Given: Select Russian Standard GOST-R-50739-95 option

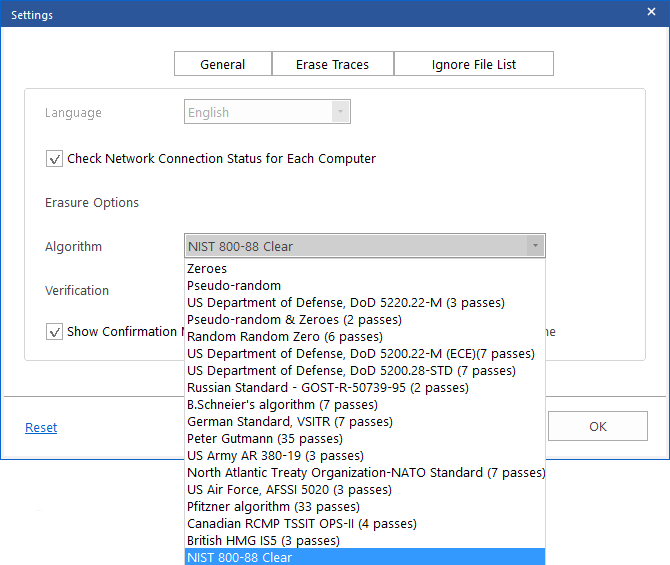Looking at the screenshot, I should [x=365, y=388].
